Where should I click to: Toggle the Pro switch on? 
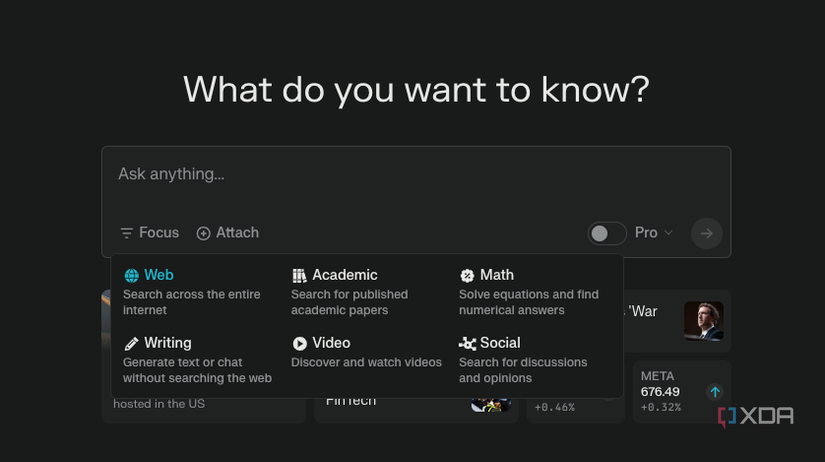click(607, 233)
